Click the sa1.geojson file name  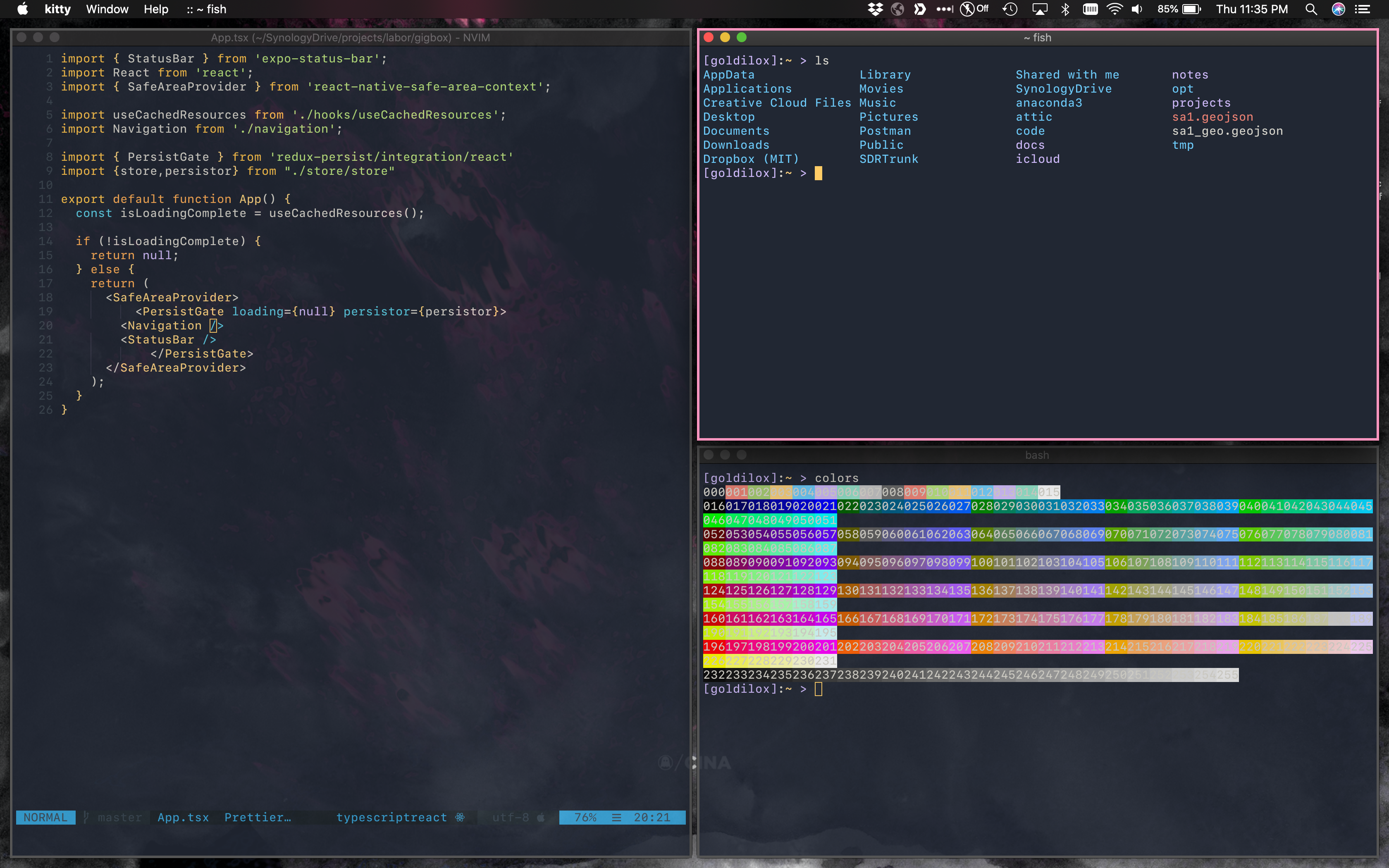tap(1212, 117)
